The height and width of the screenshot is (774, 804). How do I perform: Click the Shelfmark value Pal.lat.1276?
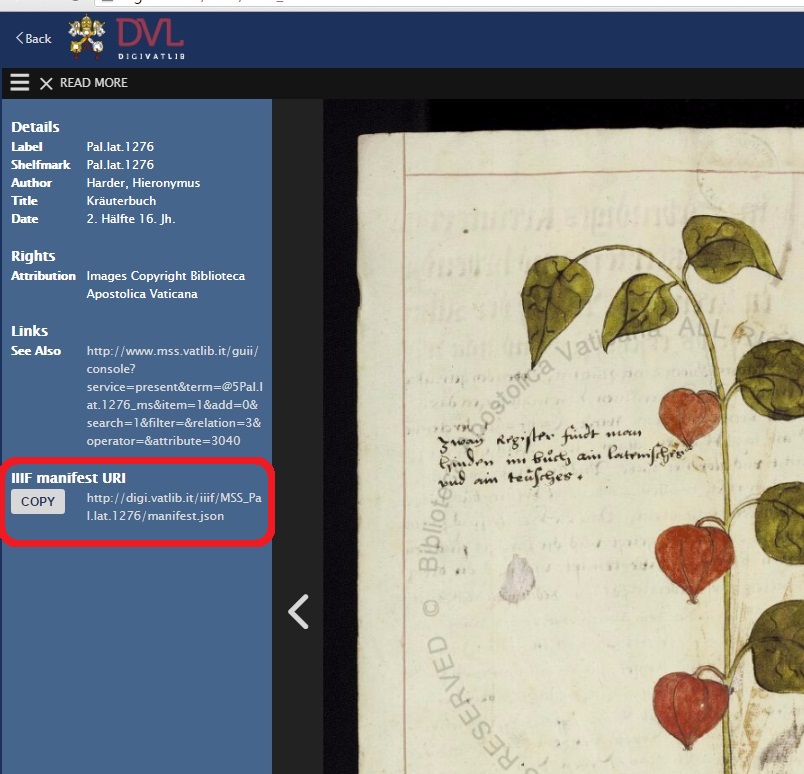[120, 165]
